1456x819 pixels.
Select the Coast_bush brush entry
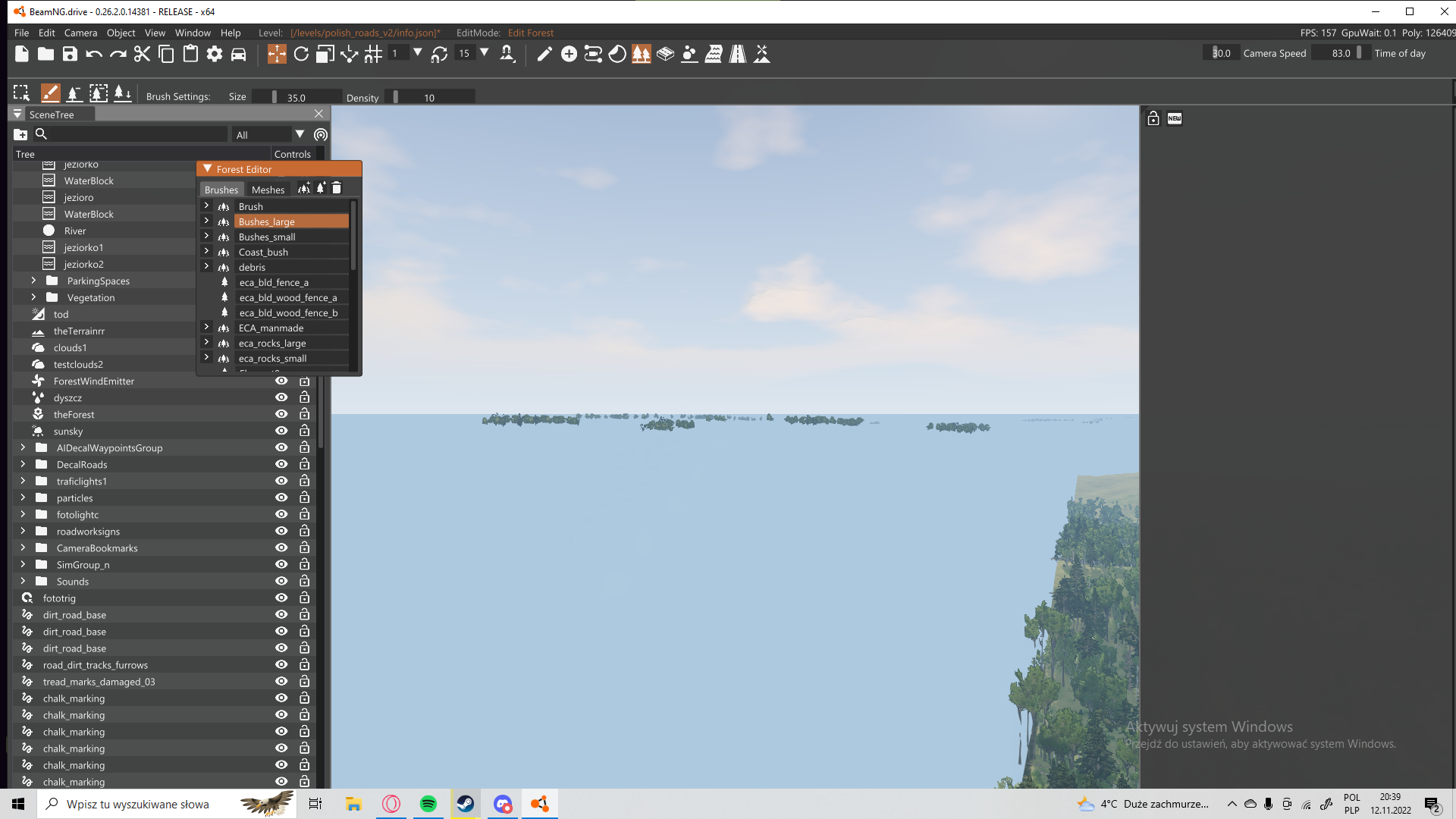pos(263,252)
